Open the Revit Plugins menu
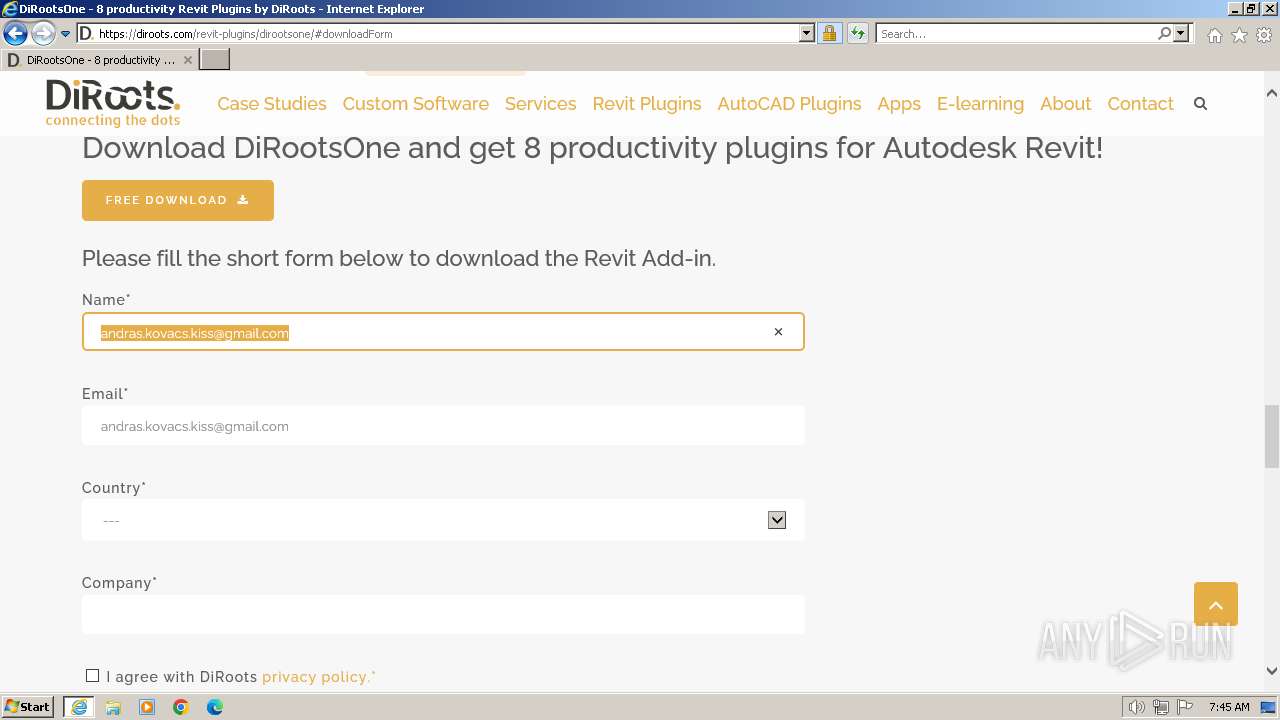The width and height of the screenshot is (1280, 720). point(646,104)
